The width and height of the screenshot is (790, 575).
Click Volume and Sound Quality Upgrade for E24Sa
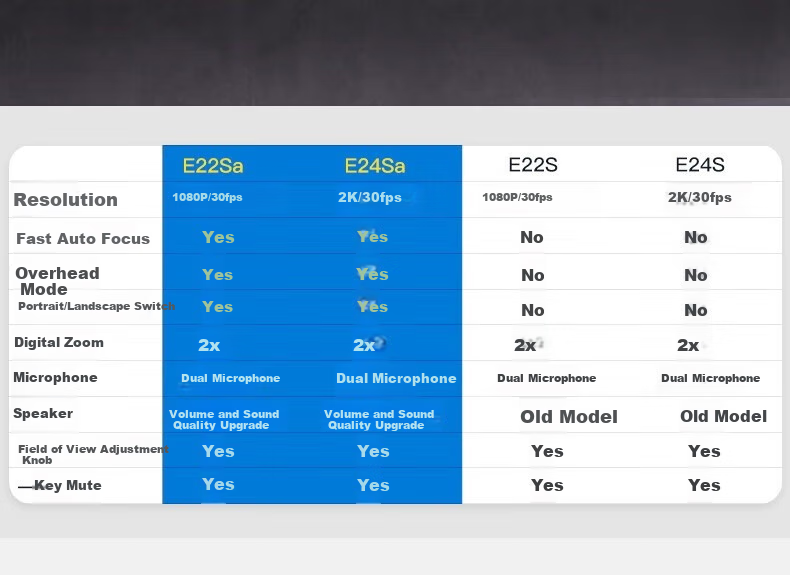point(379,419)
